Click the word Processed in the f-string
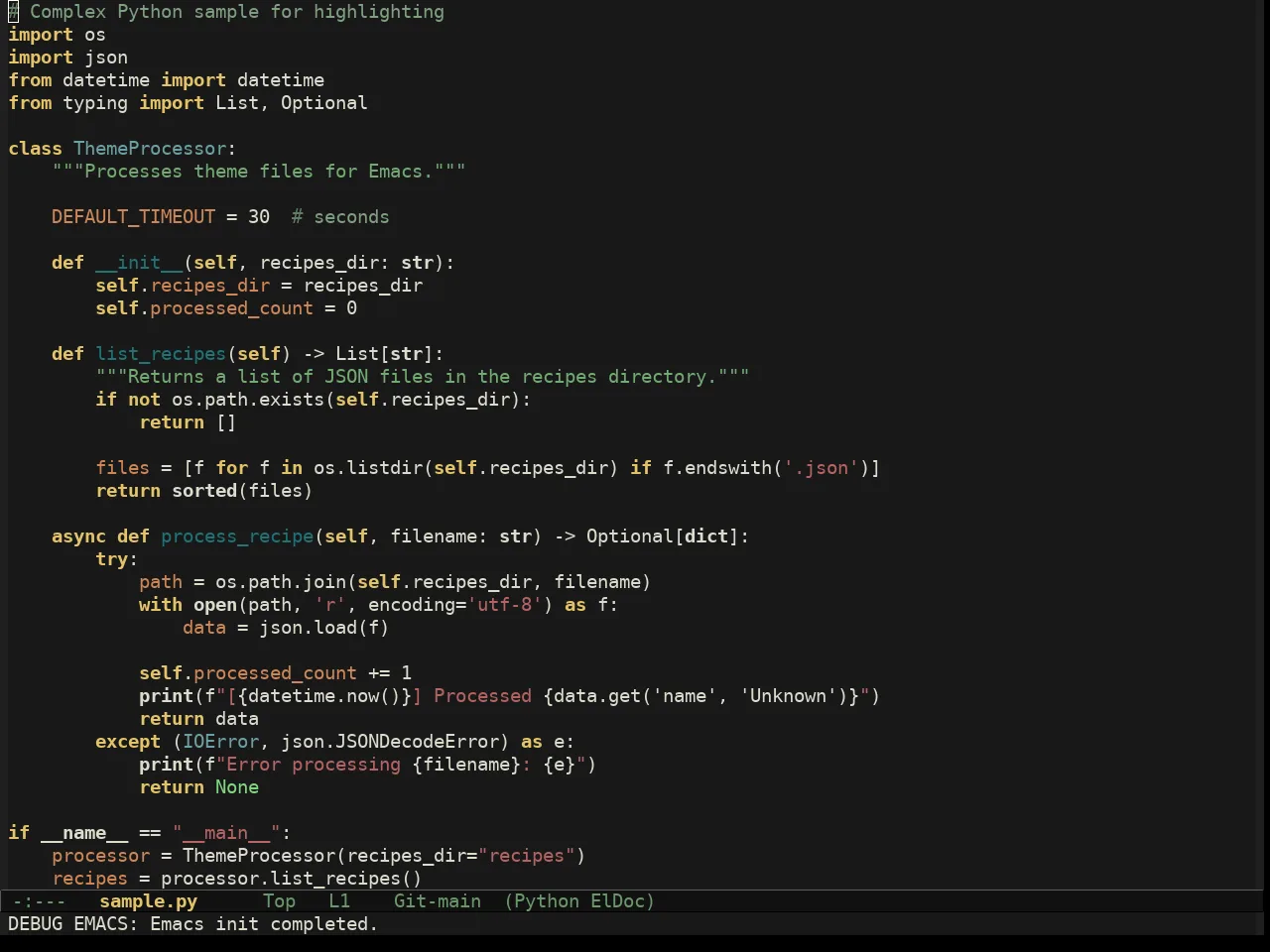The height and width of the screenshot is (952, 1270). pos(482,696)
